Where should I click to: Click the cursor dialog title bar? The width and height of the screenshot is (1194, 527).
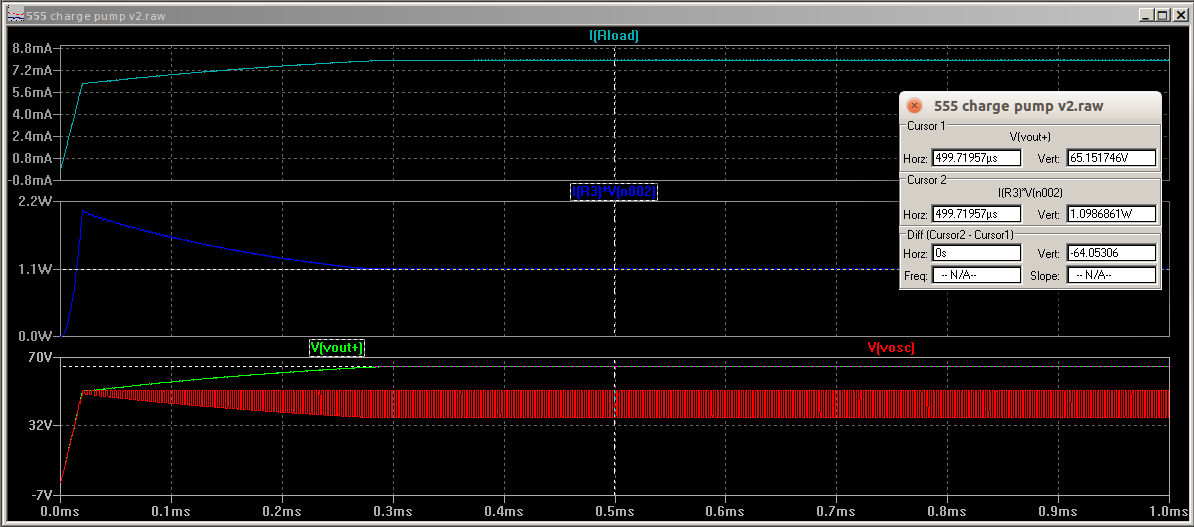tap(1030, 107)
